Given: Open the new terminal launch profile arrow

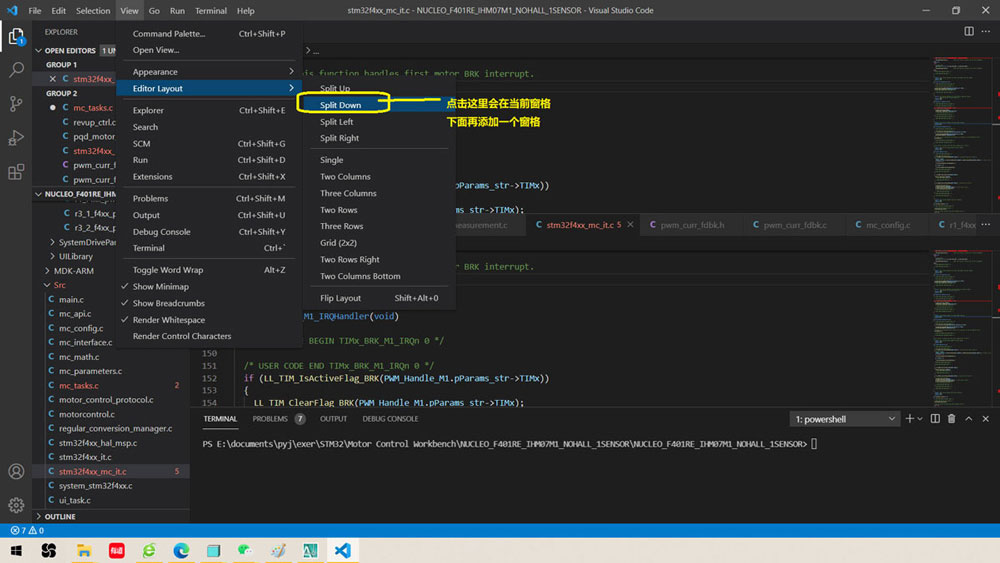Looking at the screenshot, I should 920,419.
